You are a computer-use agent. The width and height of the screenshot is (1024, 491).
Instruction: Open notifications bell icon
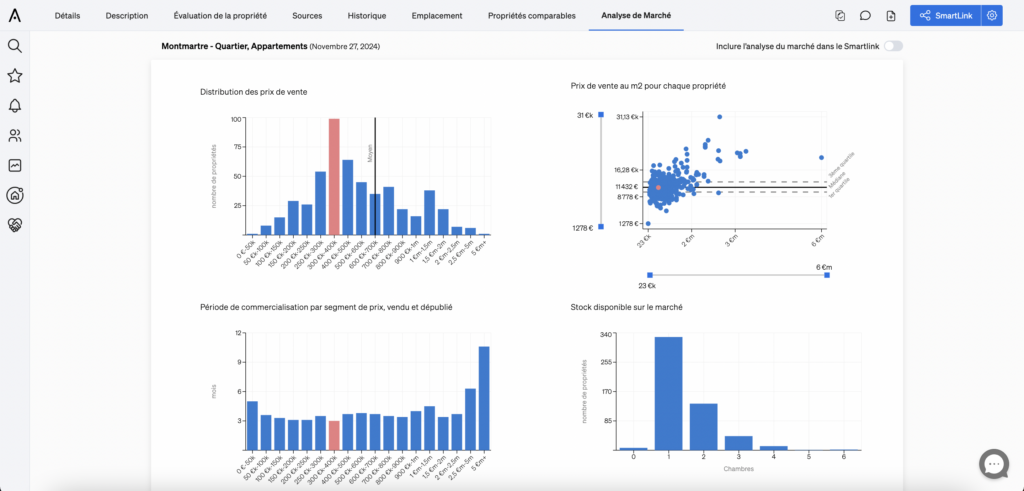[14, 106]
